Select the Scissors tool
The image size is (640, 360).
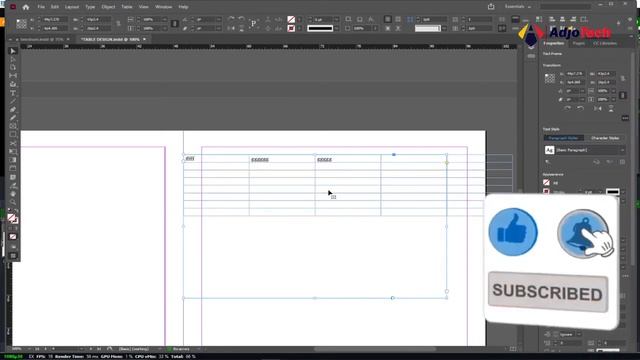[13, 143]
